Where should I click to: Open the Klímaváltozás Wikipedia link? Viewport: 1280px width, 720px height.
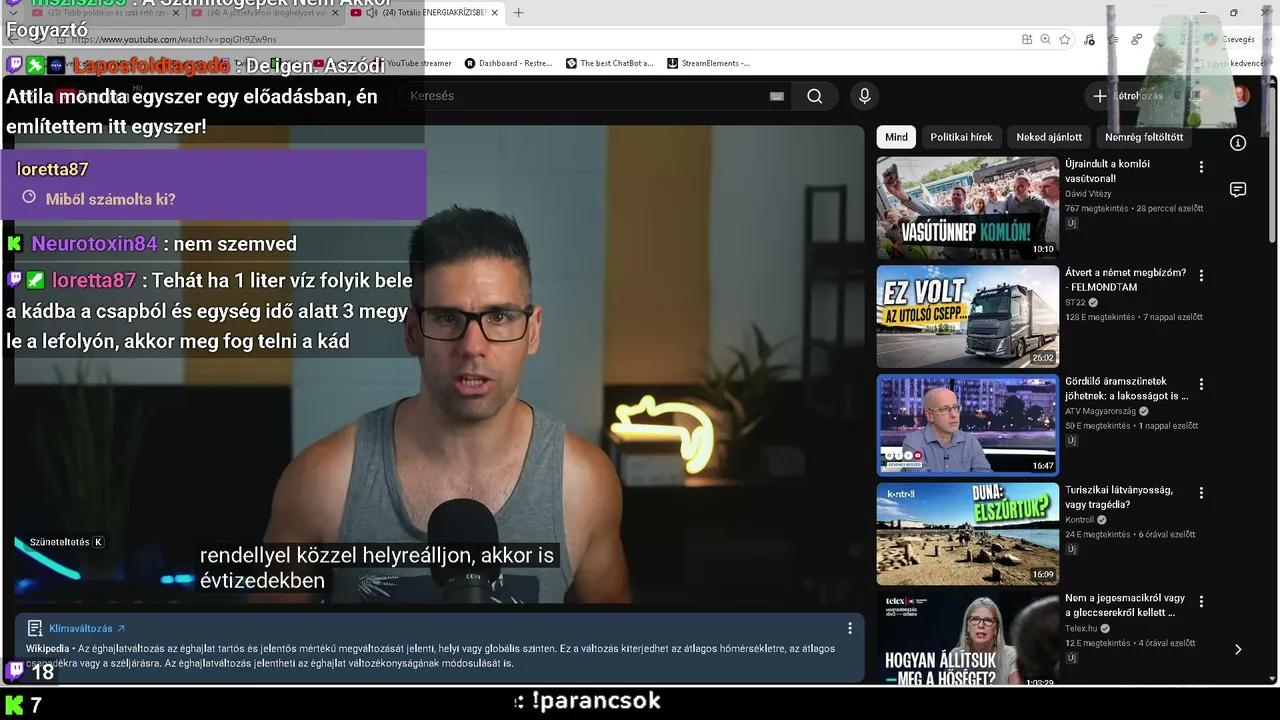(87, 628)
